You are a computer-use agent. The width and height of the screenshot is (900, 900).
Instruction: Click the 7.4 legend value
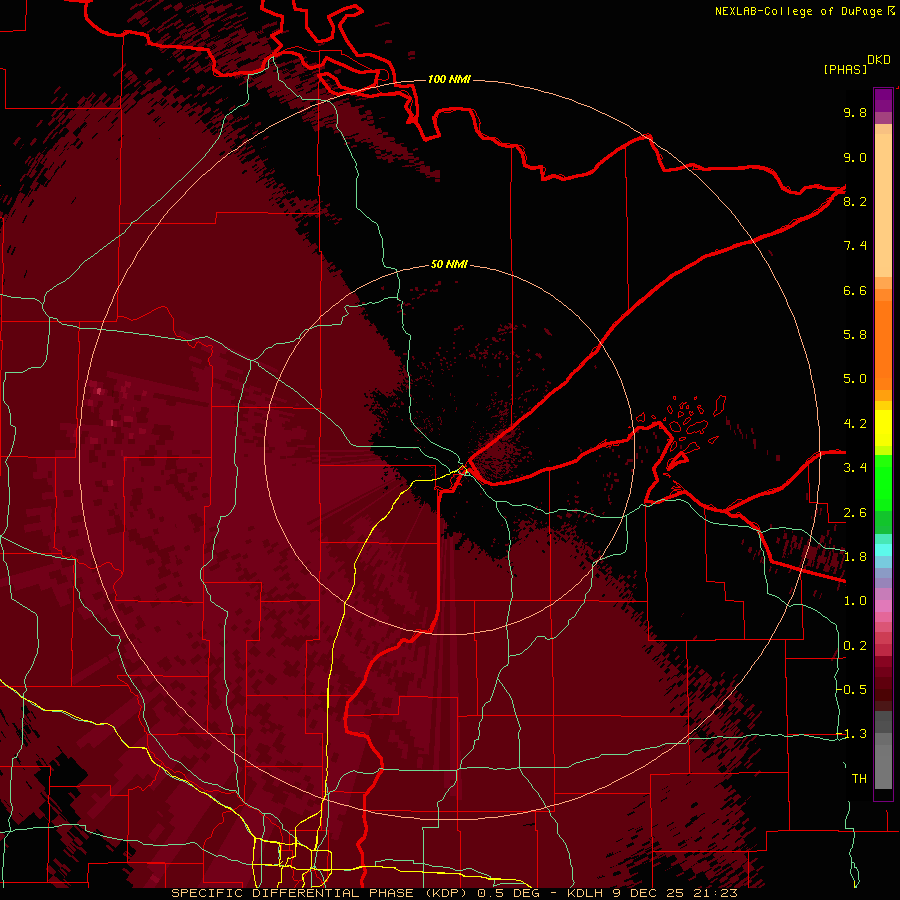tap(855, 246)
